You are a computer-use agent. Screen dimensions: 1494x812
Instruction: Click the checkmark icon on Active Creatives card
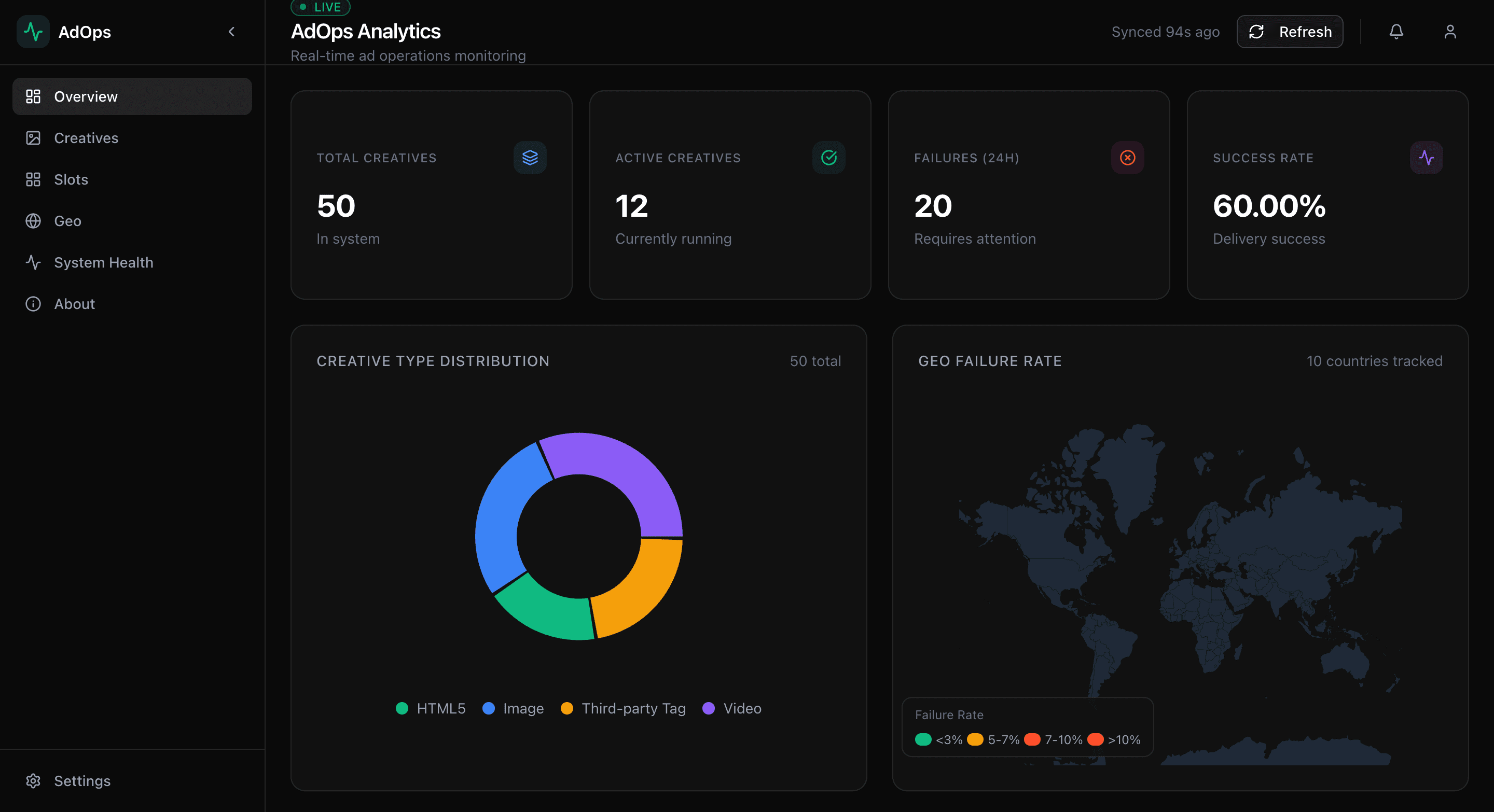(x=829, y=158)
